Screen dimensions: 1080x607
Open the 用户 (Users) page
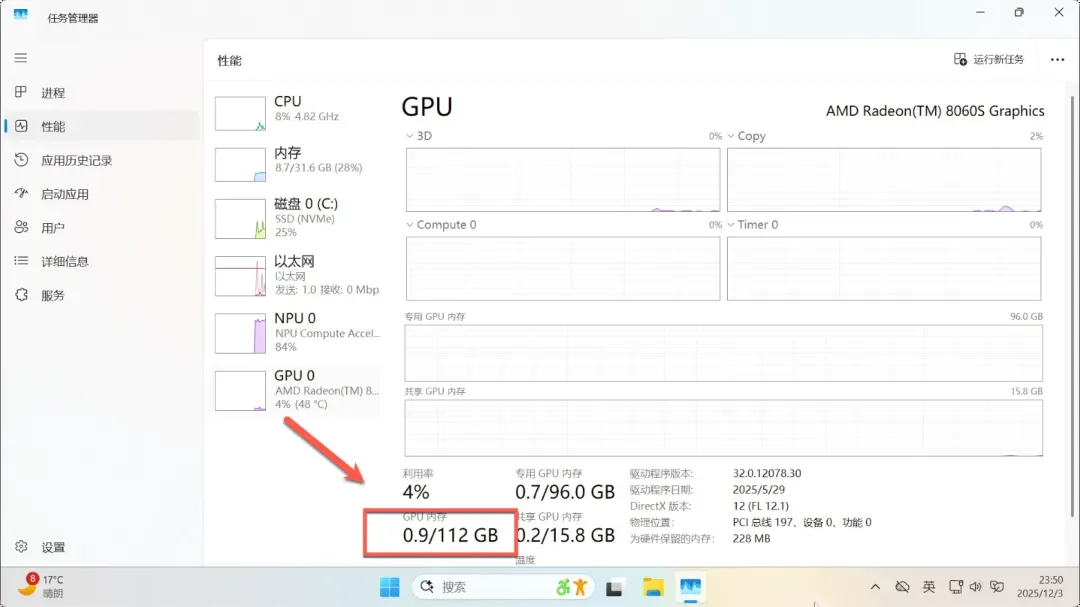tap(102, 227)
